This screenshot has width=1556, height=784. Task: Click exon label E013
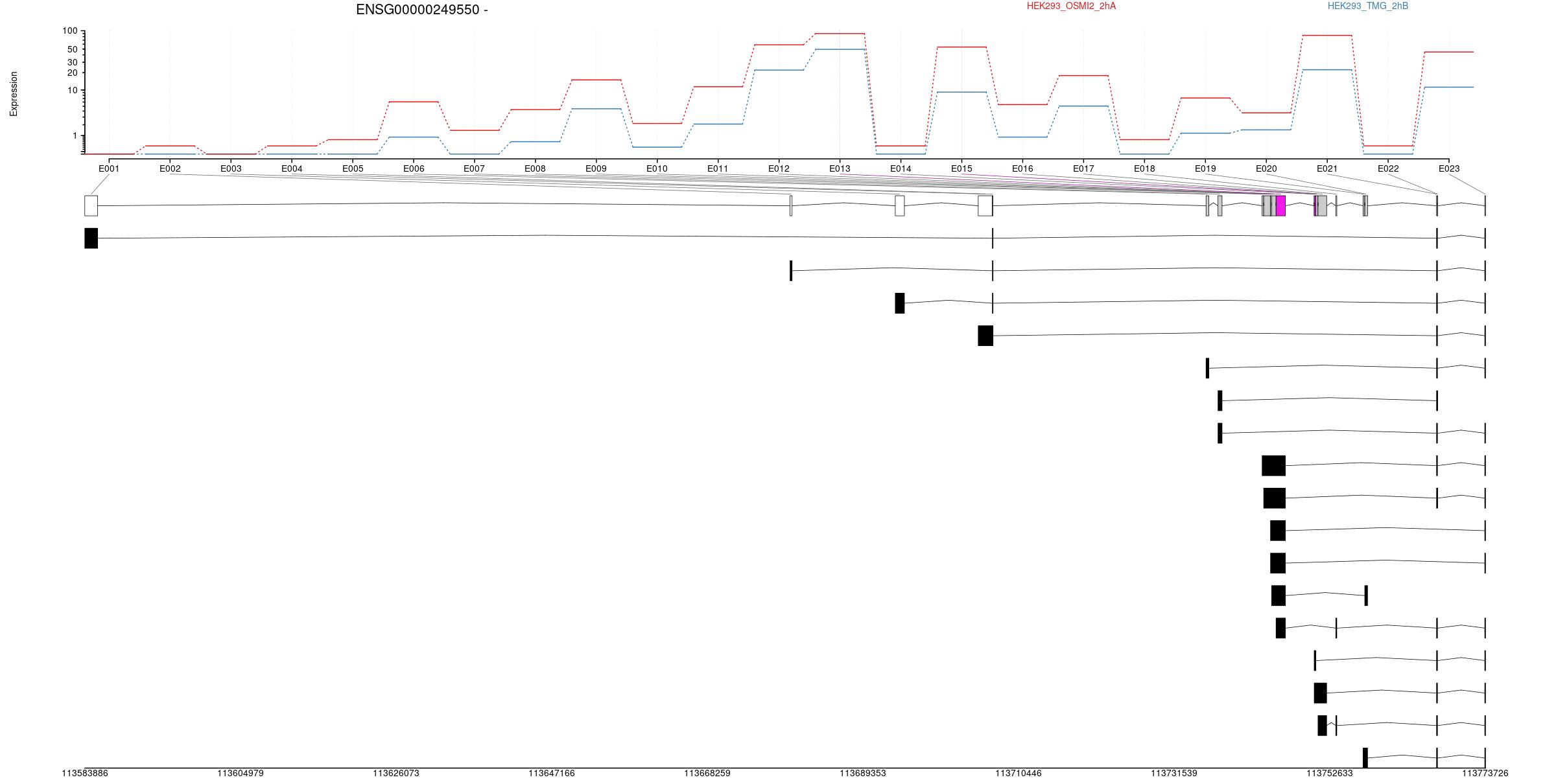[840, 168]
